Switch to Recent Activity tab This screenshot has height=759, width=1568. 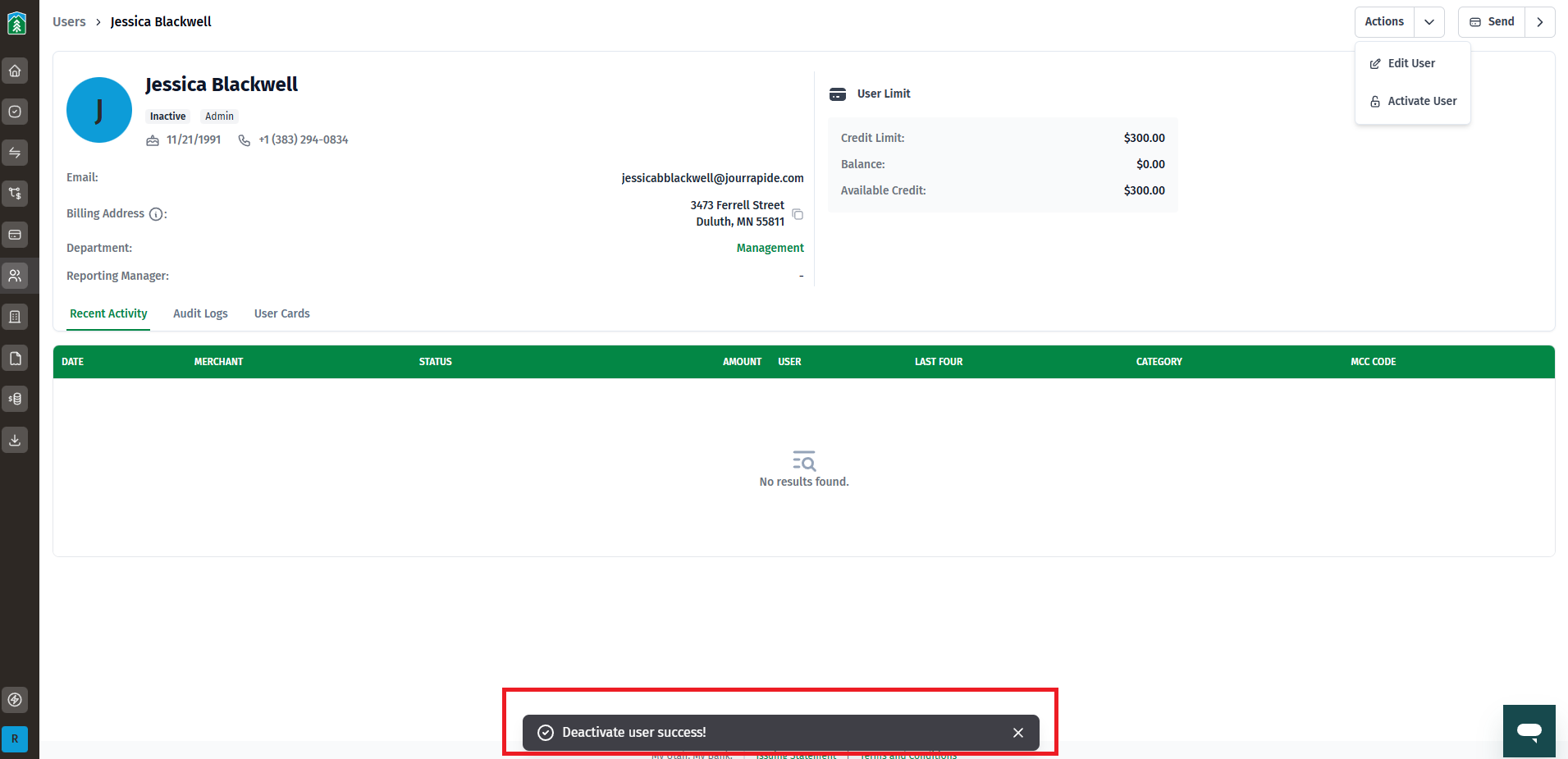coord(108,313)
